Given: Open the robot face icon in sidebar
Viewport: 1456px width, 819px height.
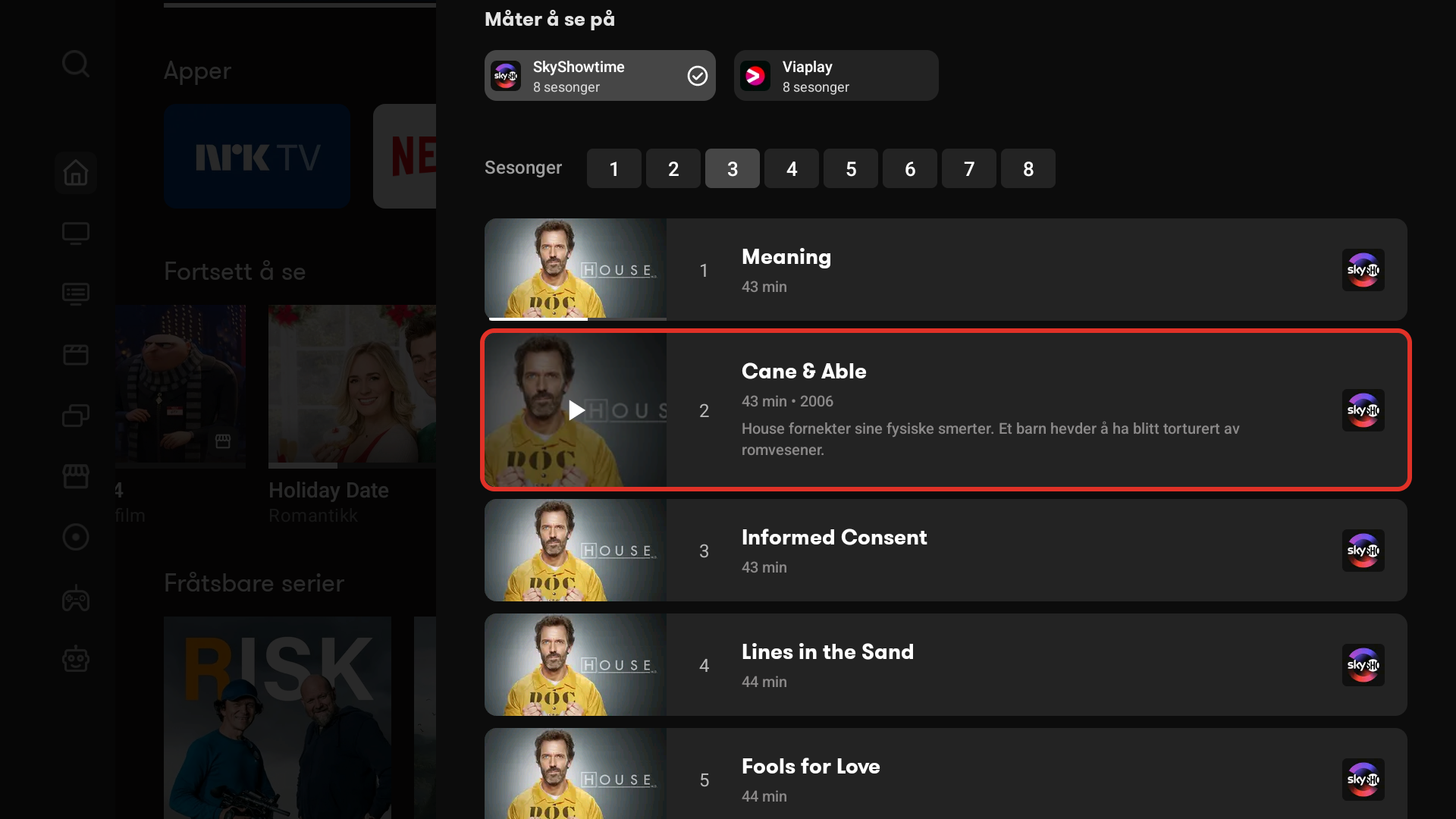Looking at the screenshot, I should click(x=76, y=659).
